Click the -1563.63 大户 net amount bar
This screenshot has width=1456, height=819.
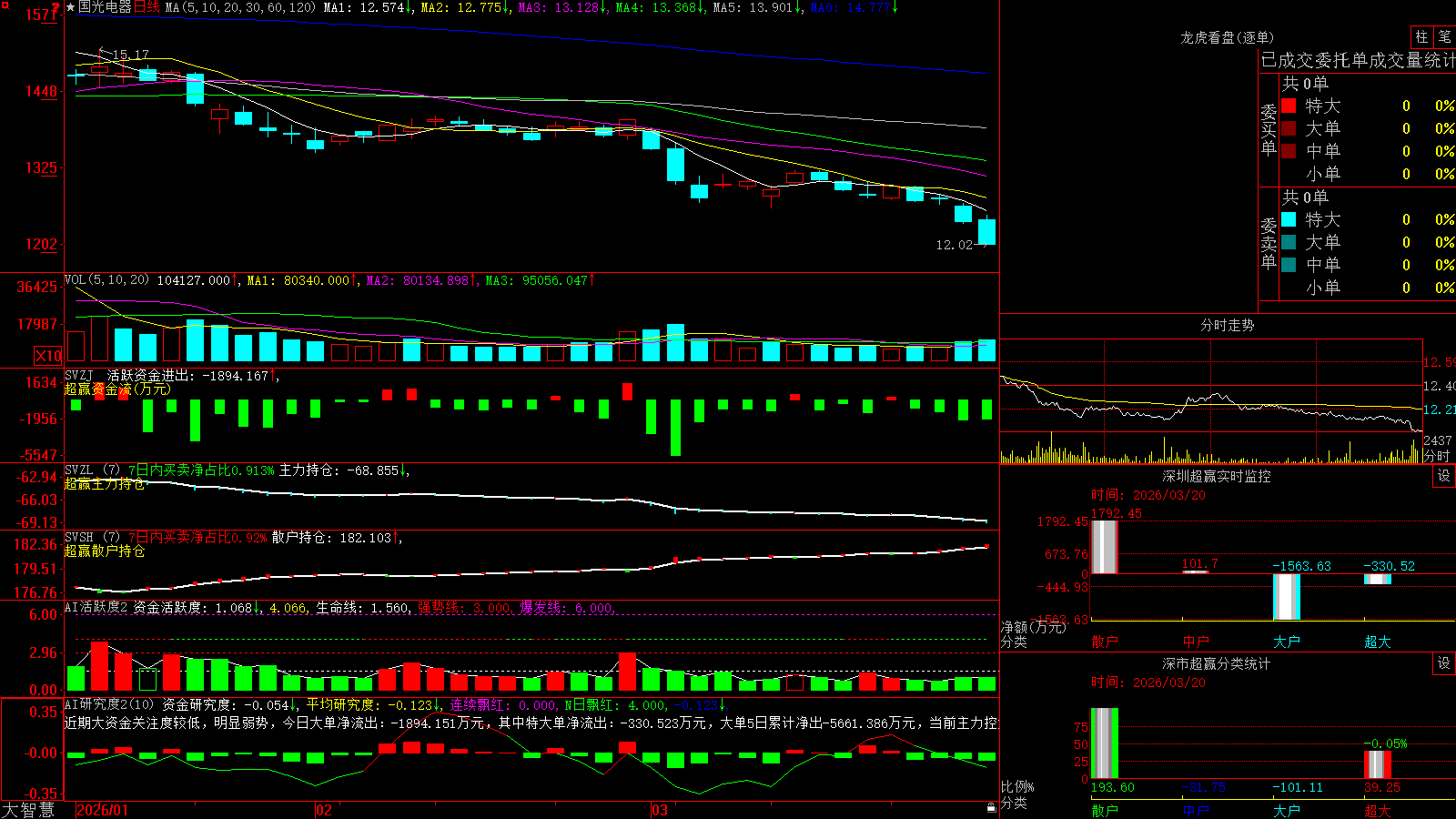point(1287,597)
